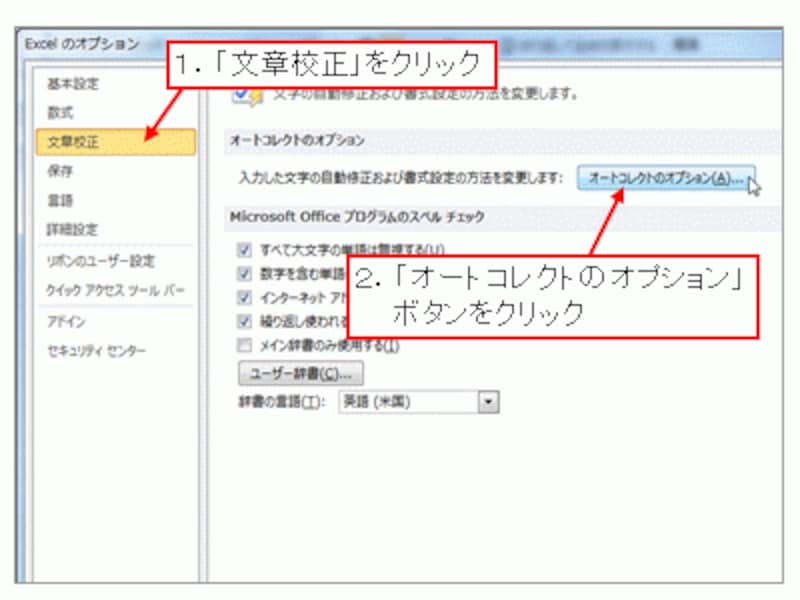This screenshot has width=800, height=600.
Task: Click the オートコレクトのオプション(A) button
Action: coord(666,178)
